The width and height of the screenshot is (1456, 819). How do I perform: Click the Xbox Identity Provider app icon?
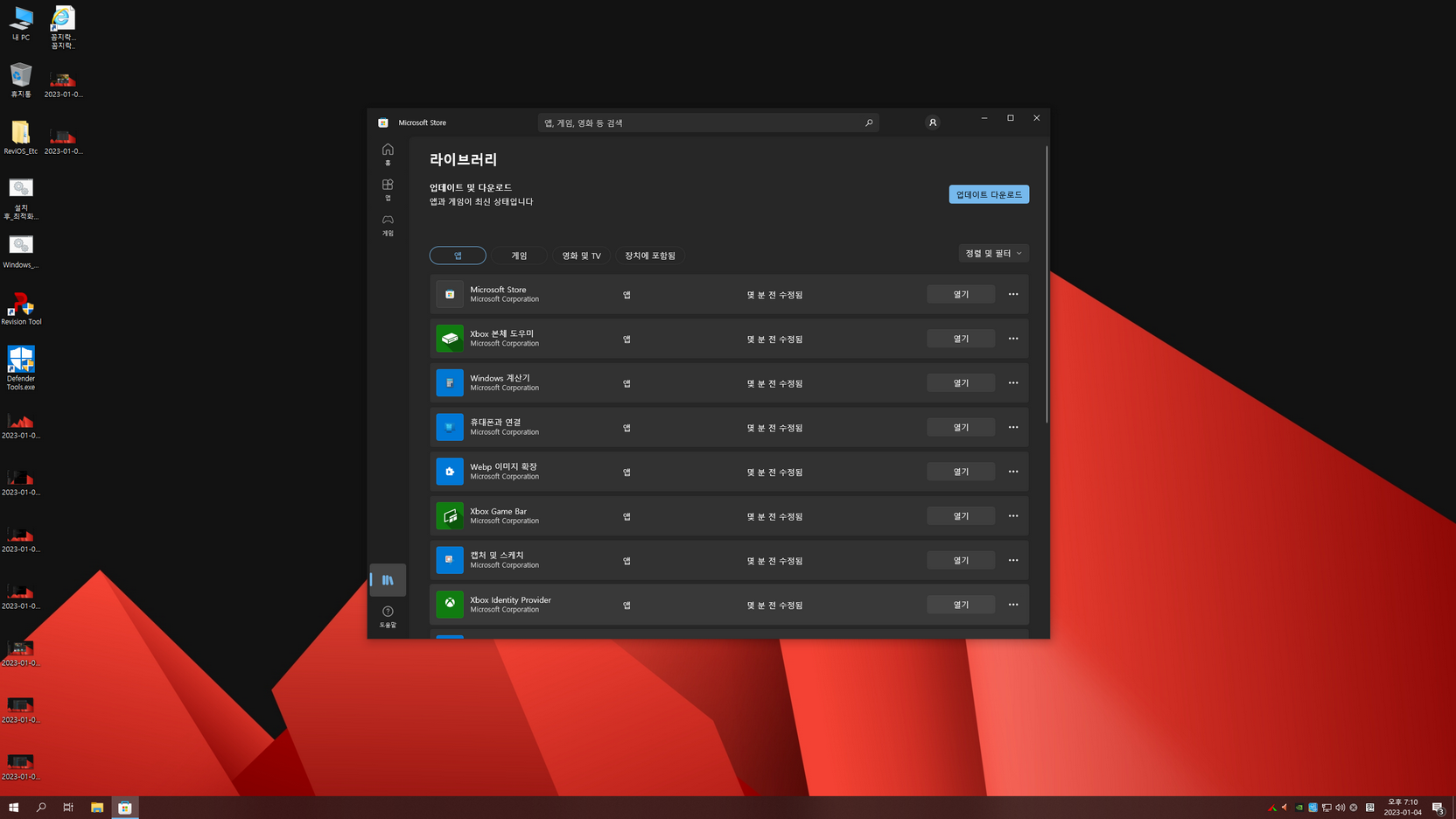(x=450, y=605)
